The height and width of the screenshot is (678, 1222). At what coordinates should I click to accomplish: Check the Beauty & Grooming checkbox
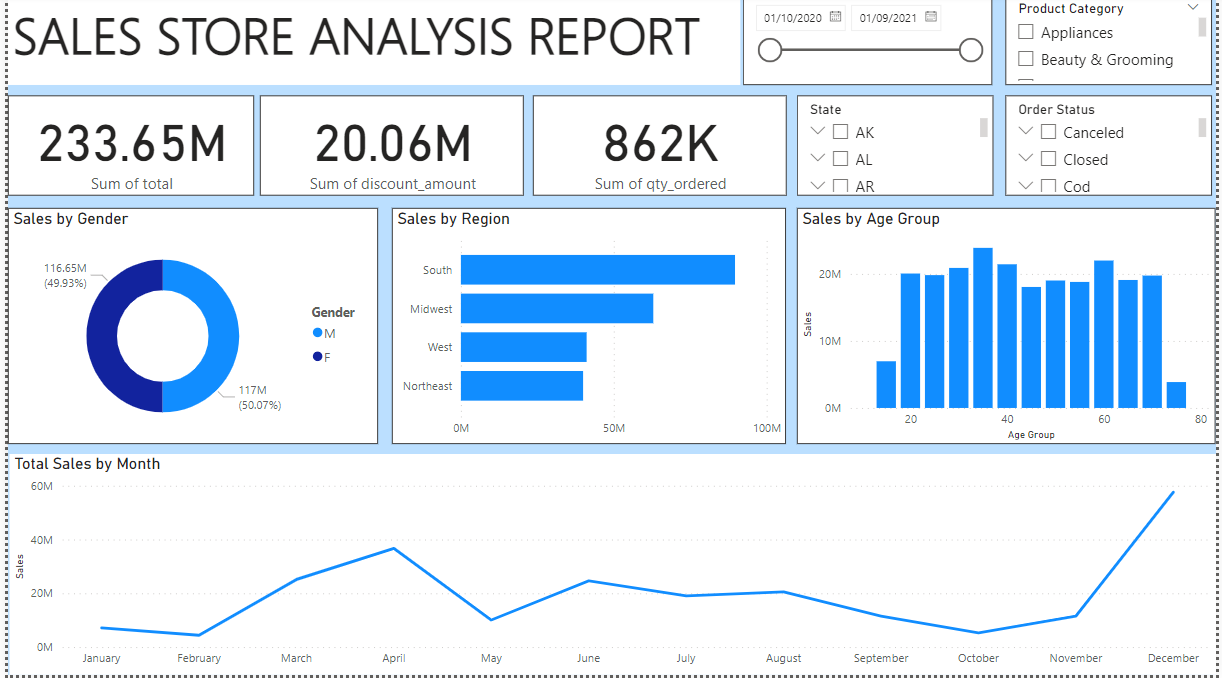(x=1025, y=59)
